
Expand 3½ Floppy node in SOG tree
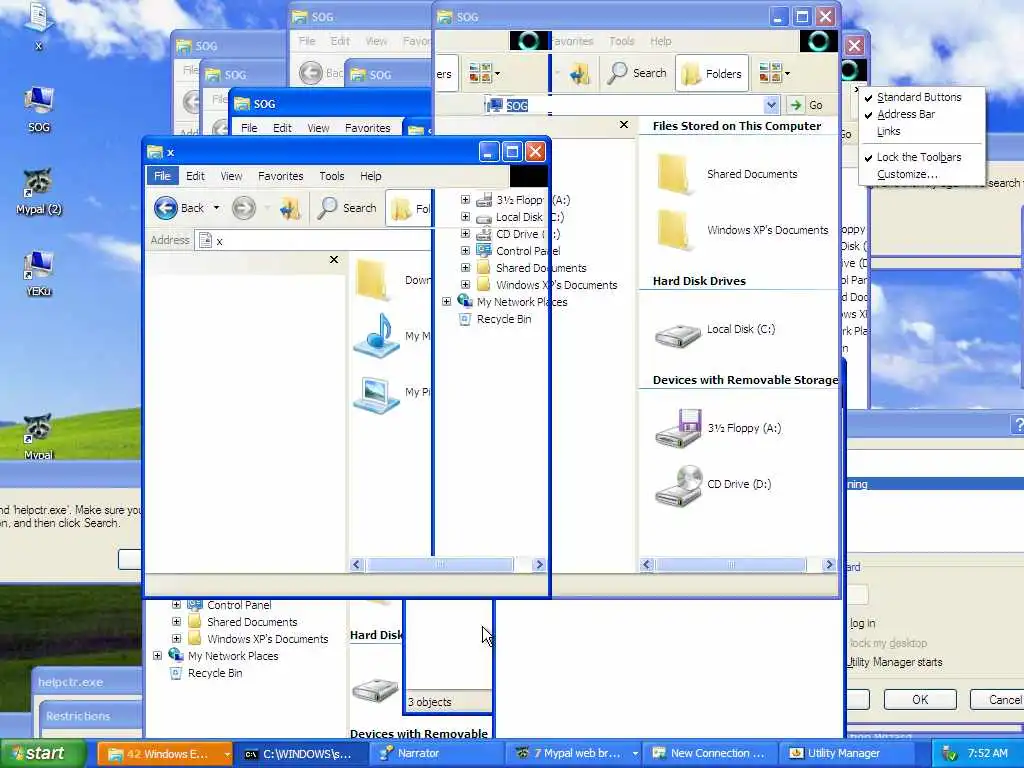tap(465, 200)
